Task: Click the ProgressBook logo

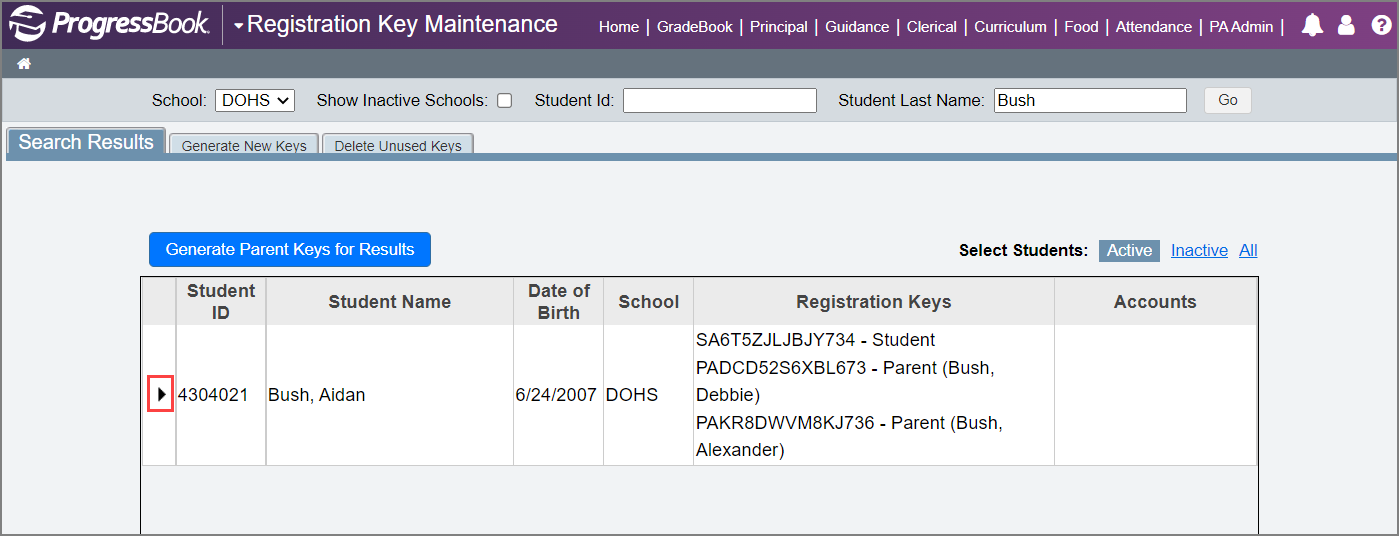Action: 110,24
